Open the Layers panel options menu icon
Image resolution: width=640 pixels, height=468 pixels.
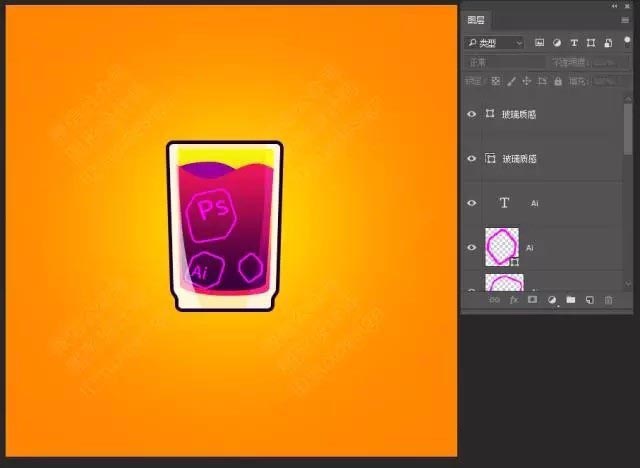click(625, 20)
